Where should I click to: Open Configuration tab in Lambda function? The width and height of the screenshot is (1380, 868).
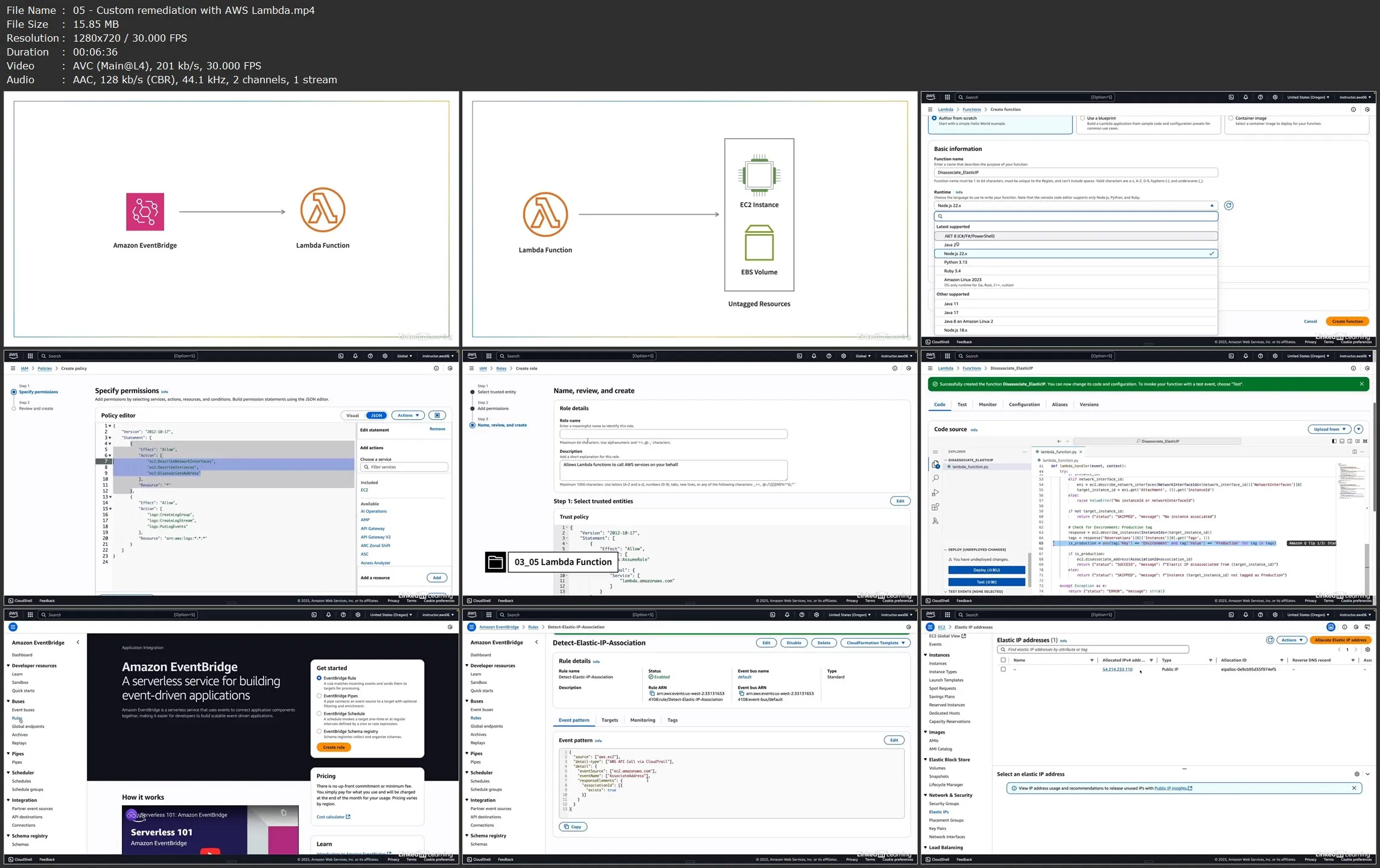pyautogui.click(x=1024, y=405)
